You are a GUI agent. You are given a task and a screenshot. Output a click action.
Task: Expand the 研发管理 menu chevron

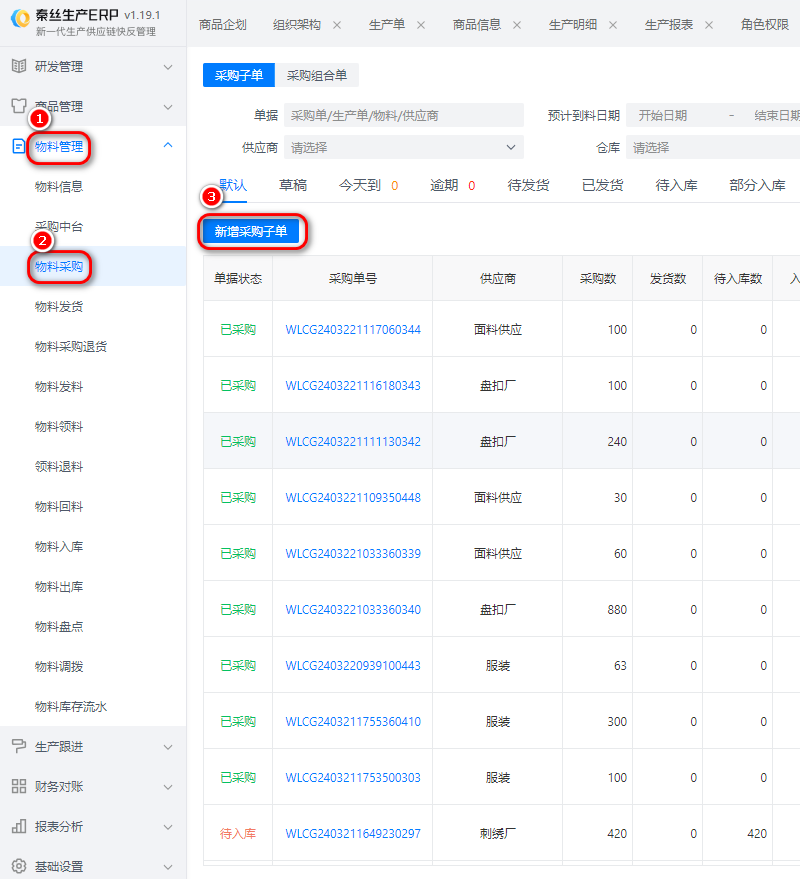point(167,67)
